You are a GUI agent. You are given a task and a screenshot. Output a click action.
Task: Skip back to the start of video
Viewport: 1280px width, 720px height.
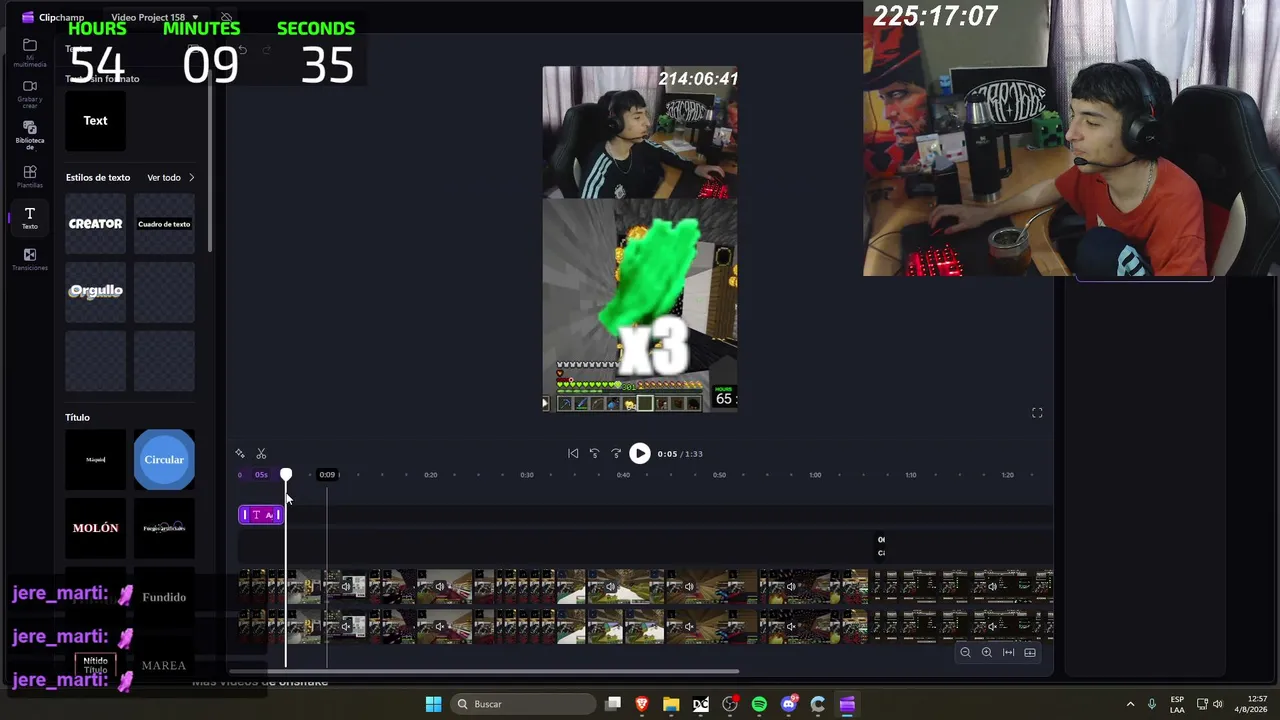click(x=573, y=454)
